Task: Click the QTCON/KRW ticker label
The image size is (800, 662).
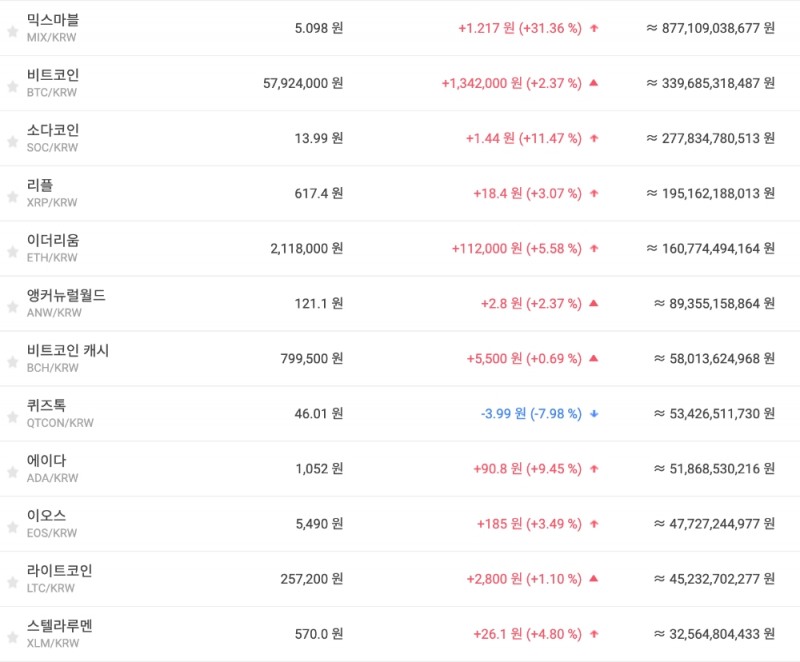Action: click(x=60, y=423)
